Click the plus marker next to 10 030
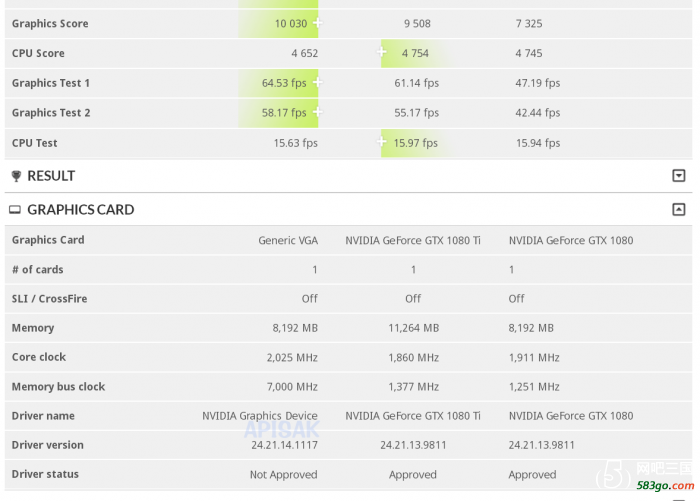This screenshot has width=700, height=501. point(318,22)
